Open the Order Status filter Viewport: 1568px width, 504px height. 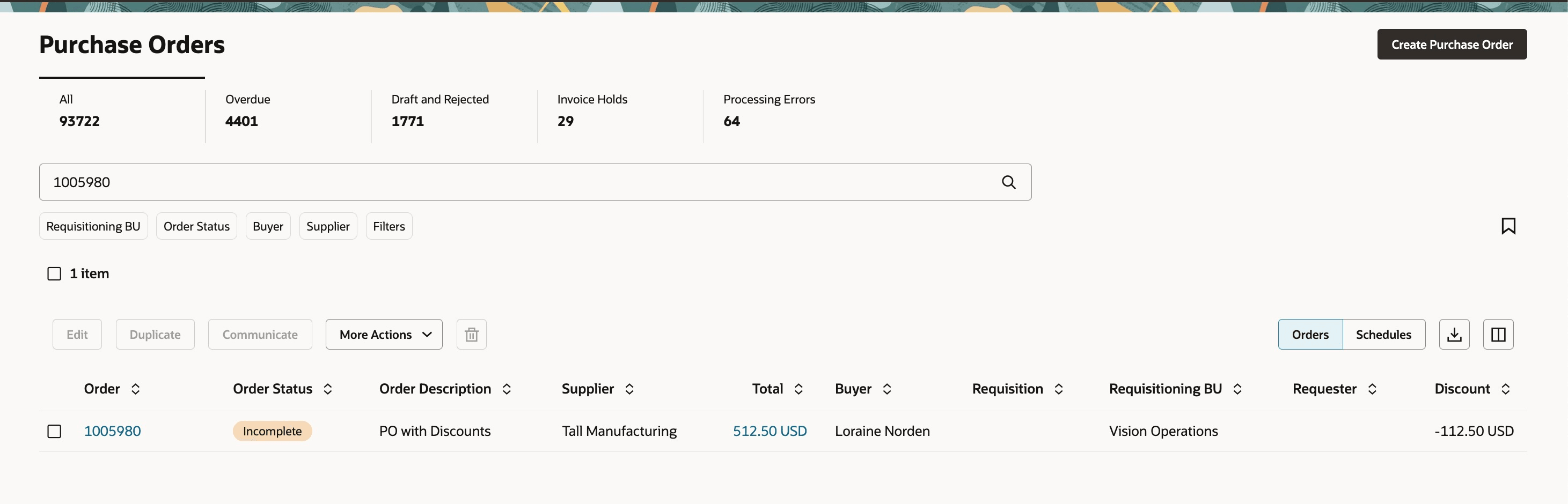tap(196, 226)
